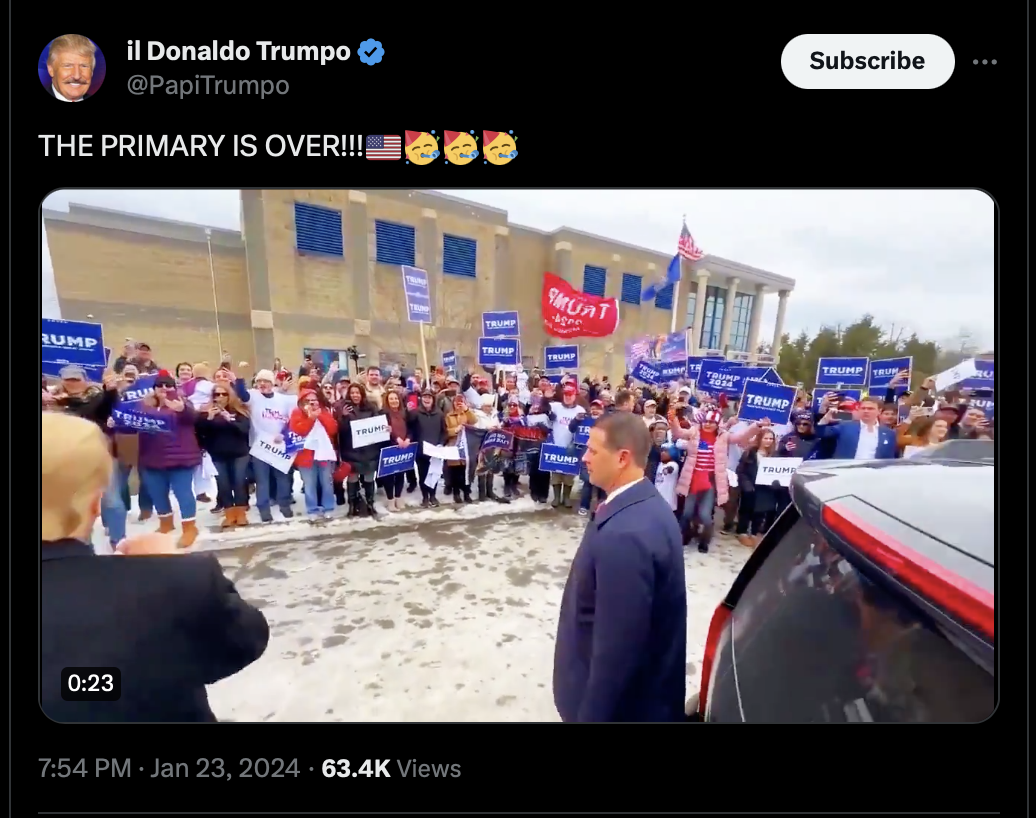The image size is (1036, 818).
Task: Select the tweet text THE PRIMARY IS OVER
Action: pyautogui.click(x=201, y=146)
